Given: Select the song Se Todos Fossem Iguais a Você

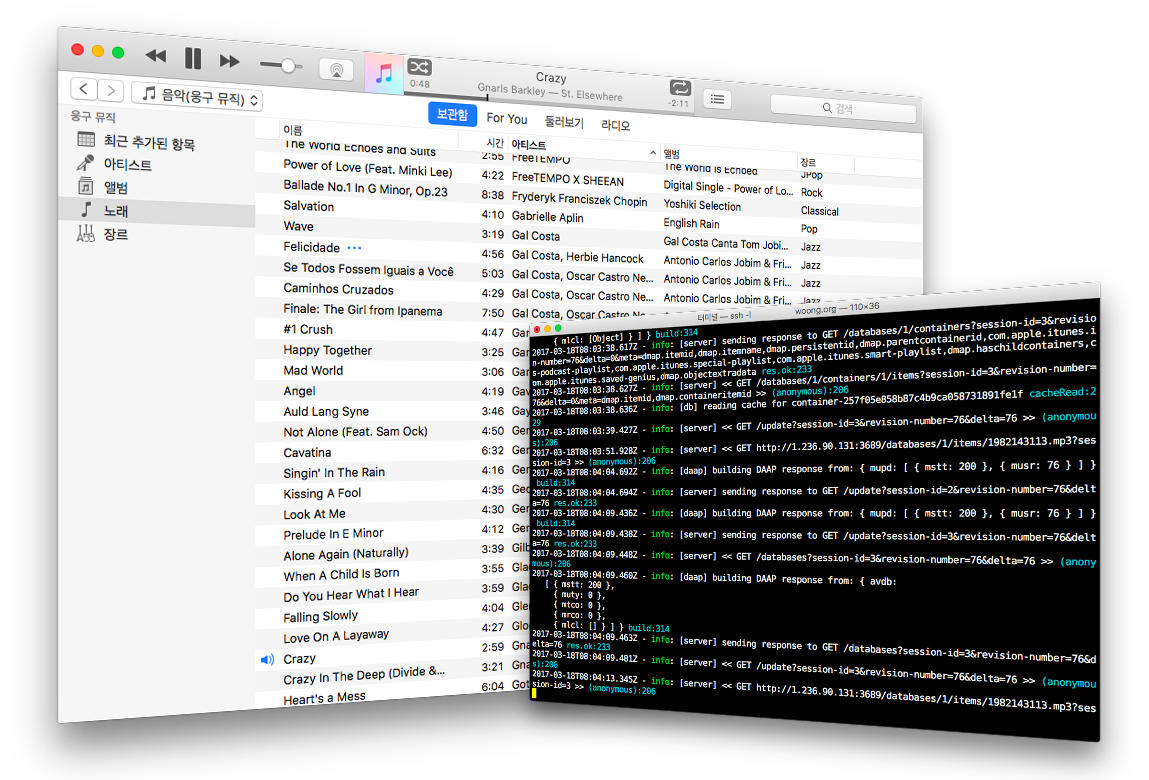Looking at the screenshot, I should [369, 270].
